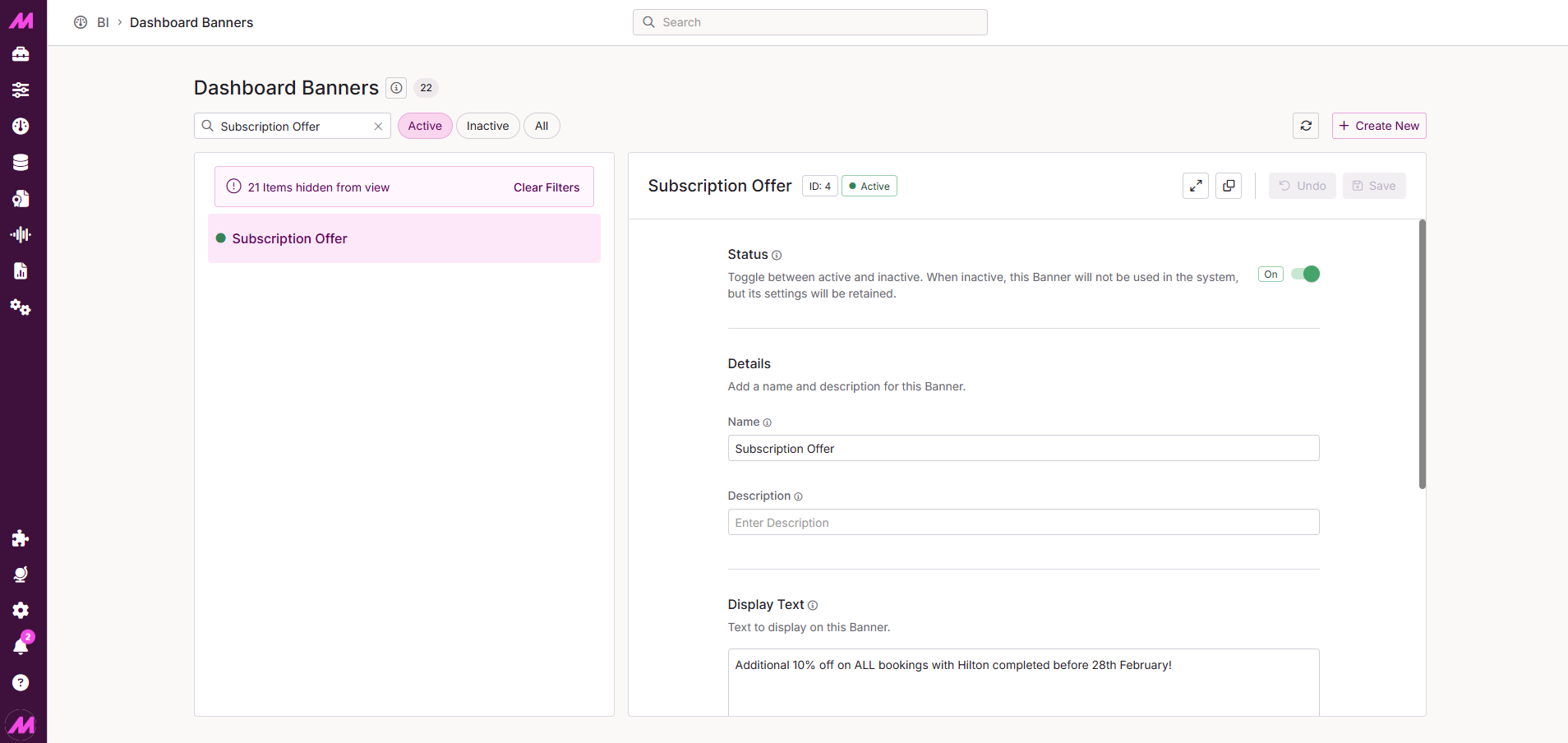Viewport: 1568px width, 743px height.
Task: Toggle the banner Status switch off
Action: [x=1305, y=275]
